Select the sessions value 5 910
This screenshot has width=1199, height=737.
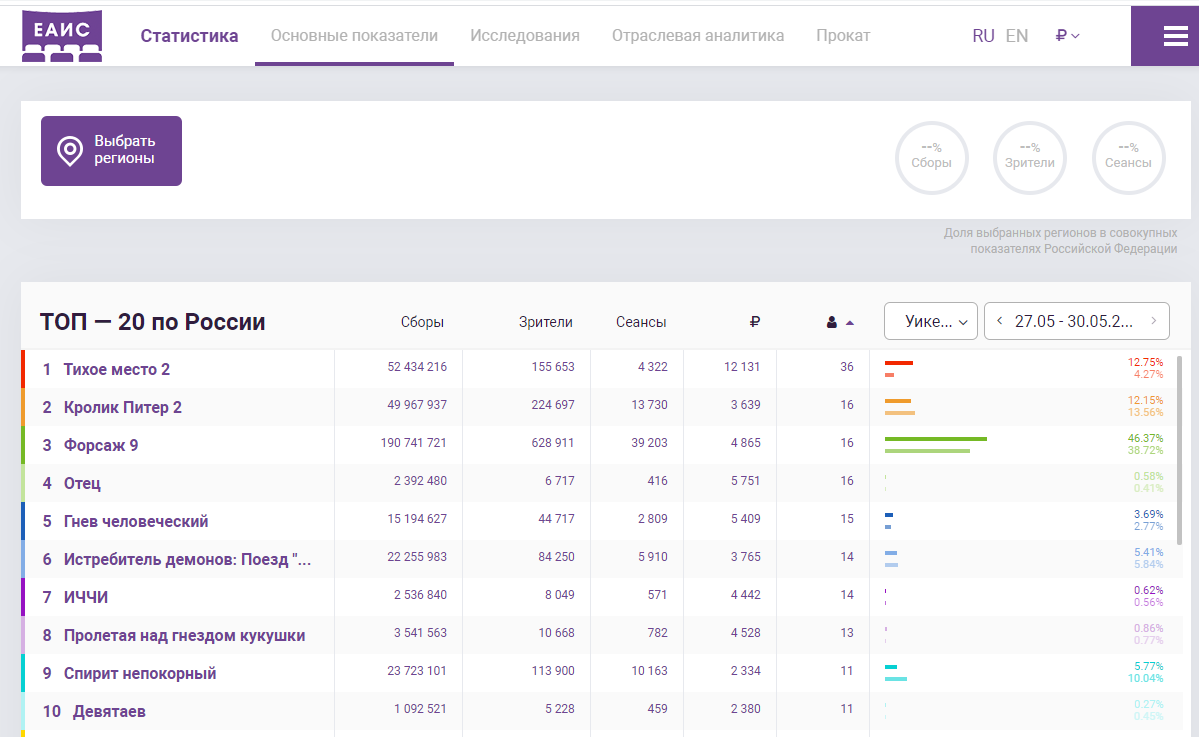click(x=653, y=557)
